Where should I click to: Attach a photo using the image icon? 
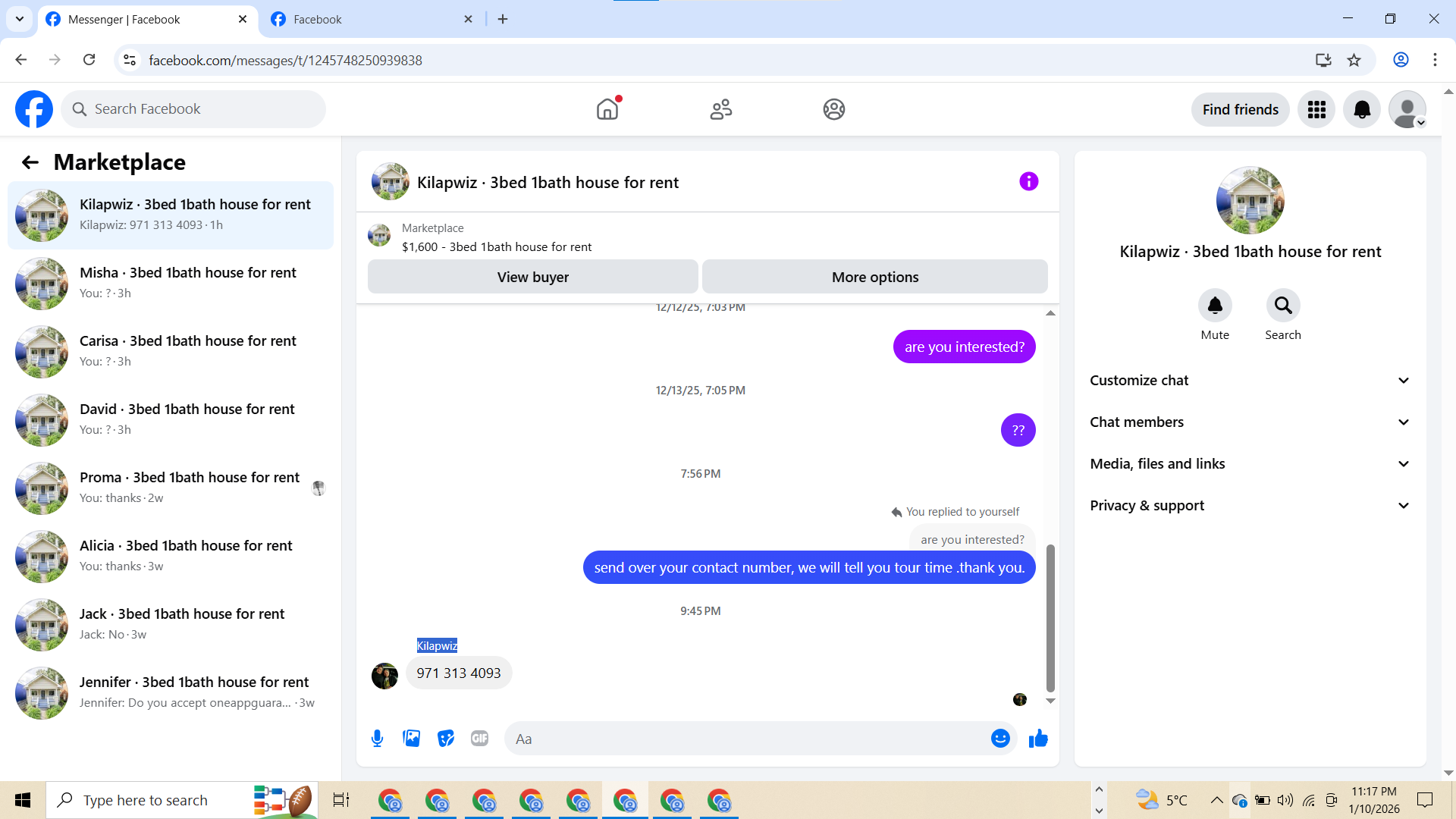(411, 739)
